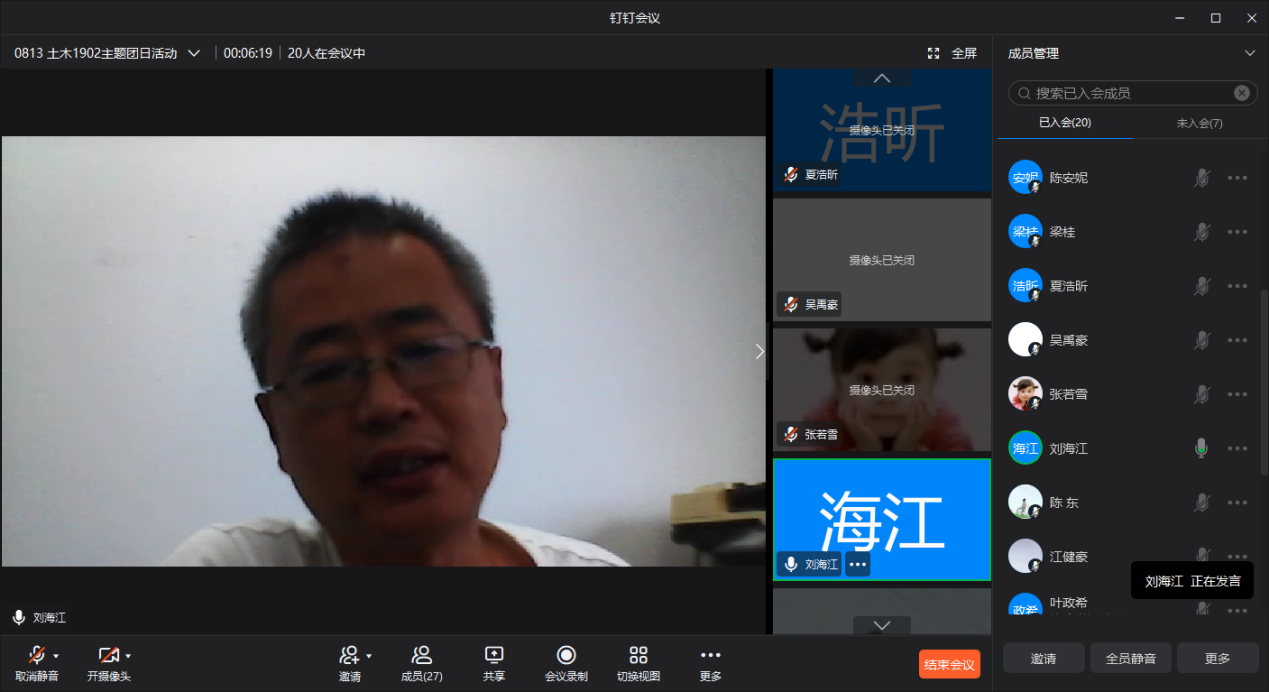Expand meeting title 0813 土木1902 dropdown
The width and height of the screenshot is (1269, 692).
(194, 53)
